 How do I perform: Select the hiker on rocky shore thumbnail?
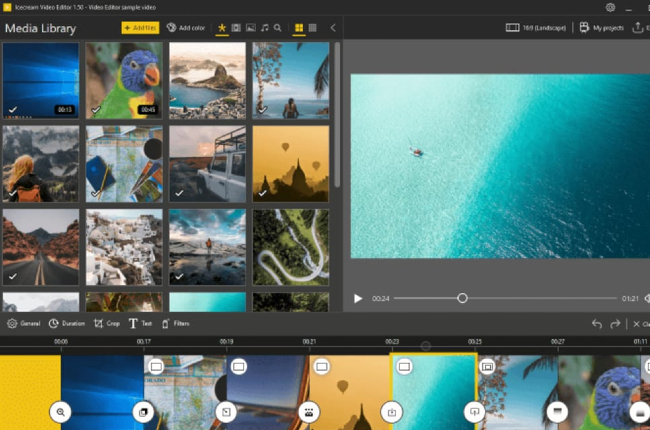point(207,247)
